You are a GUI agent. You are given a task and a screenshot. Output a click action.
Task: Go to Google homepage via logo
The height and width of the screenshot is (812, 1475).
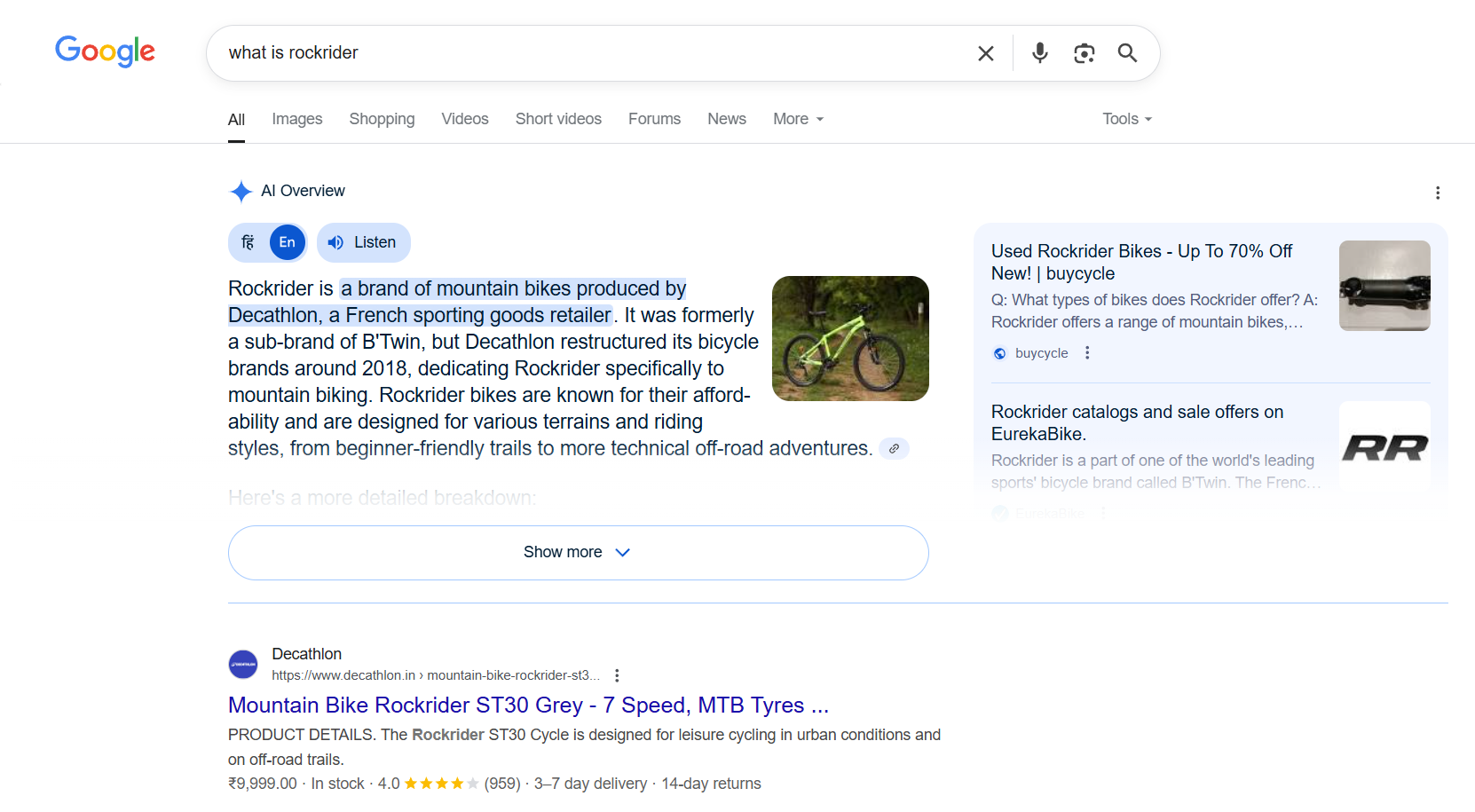[105, 51]
